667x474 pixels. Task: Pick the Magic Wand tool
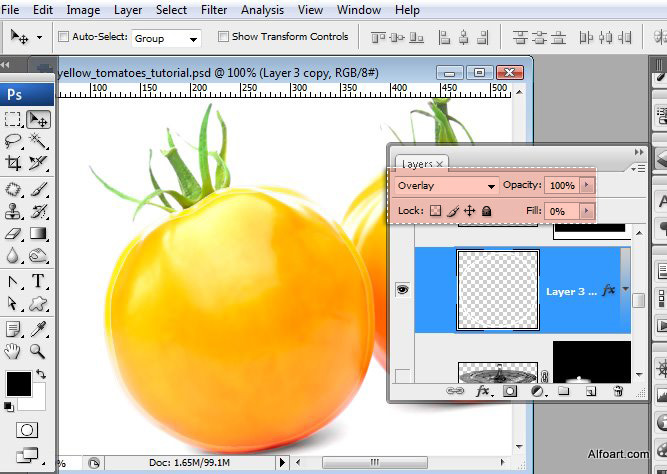[x=38, y=141]
